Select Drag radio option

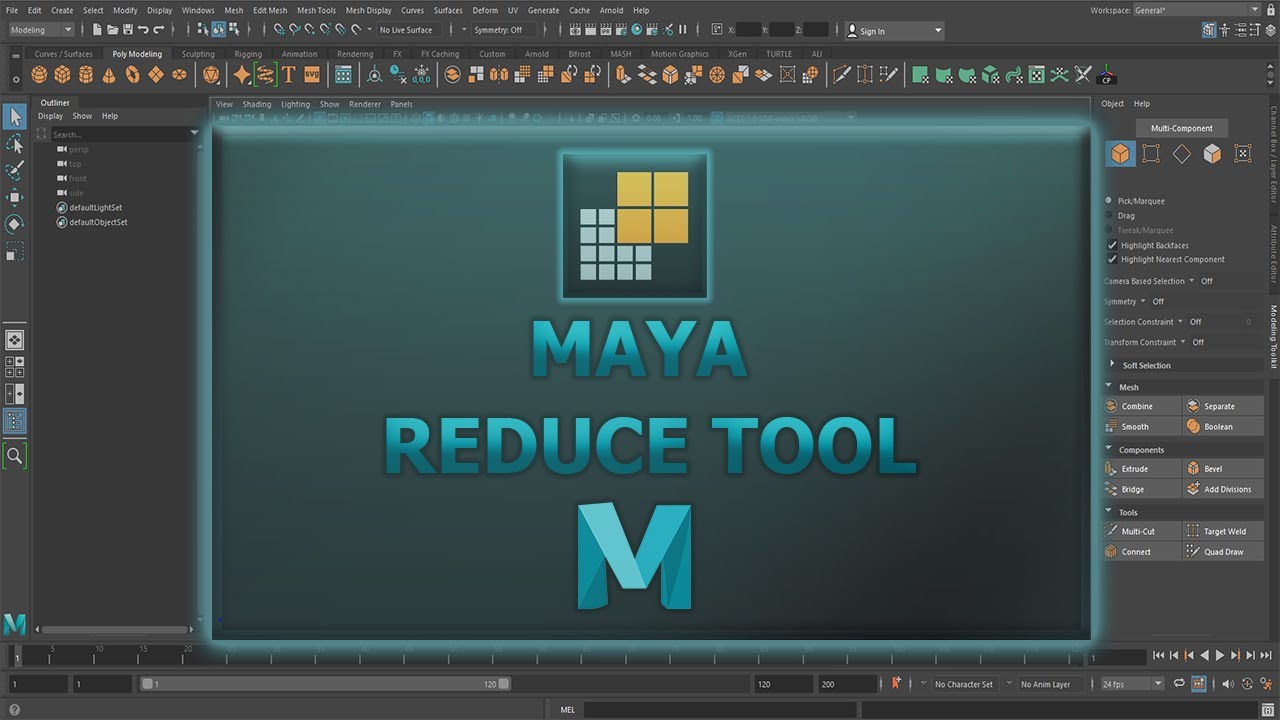point(1109,215)
